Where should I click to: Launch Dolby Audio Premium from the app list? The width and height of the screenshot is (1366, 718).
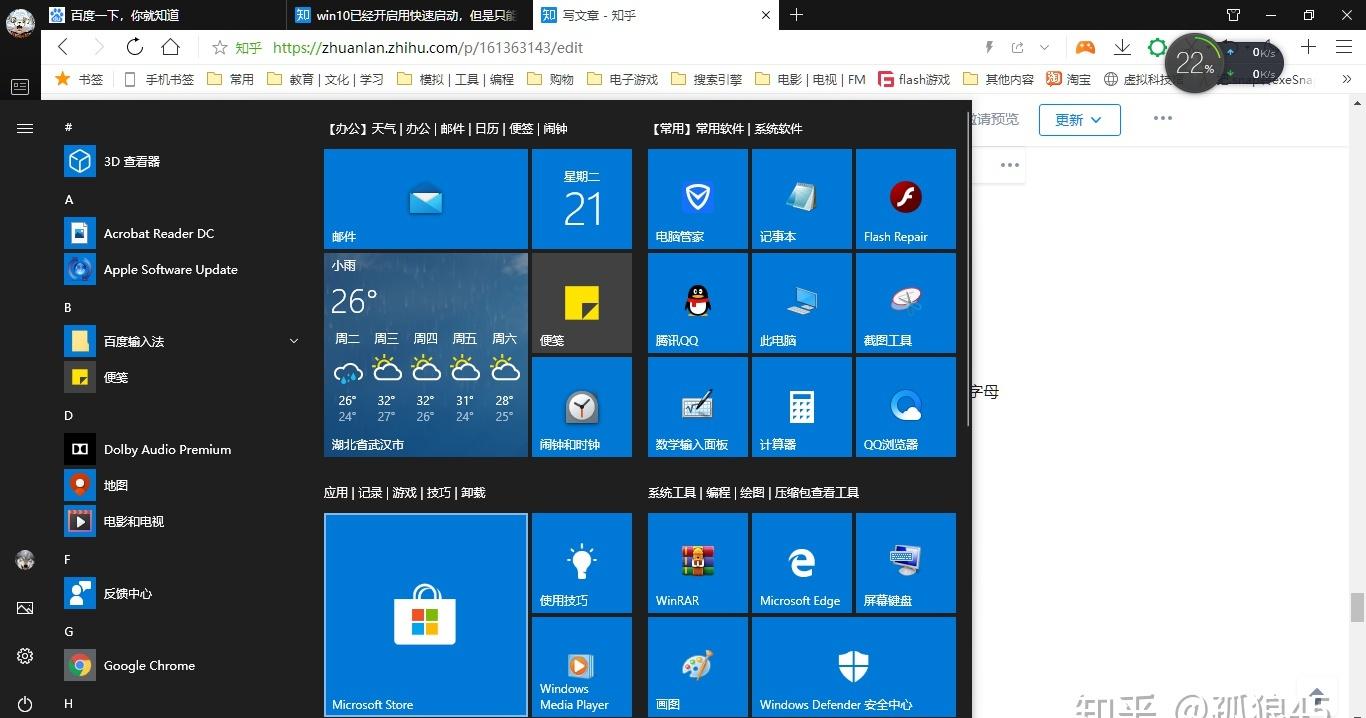(x=184, y=449)
